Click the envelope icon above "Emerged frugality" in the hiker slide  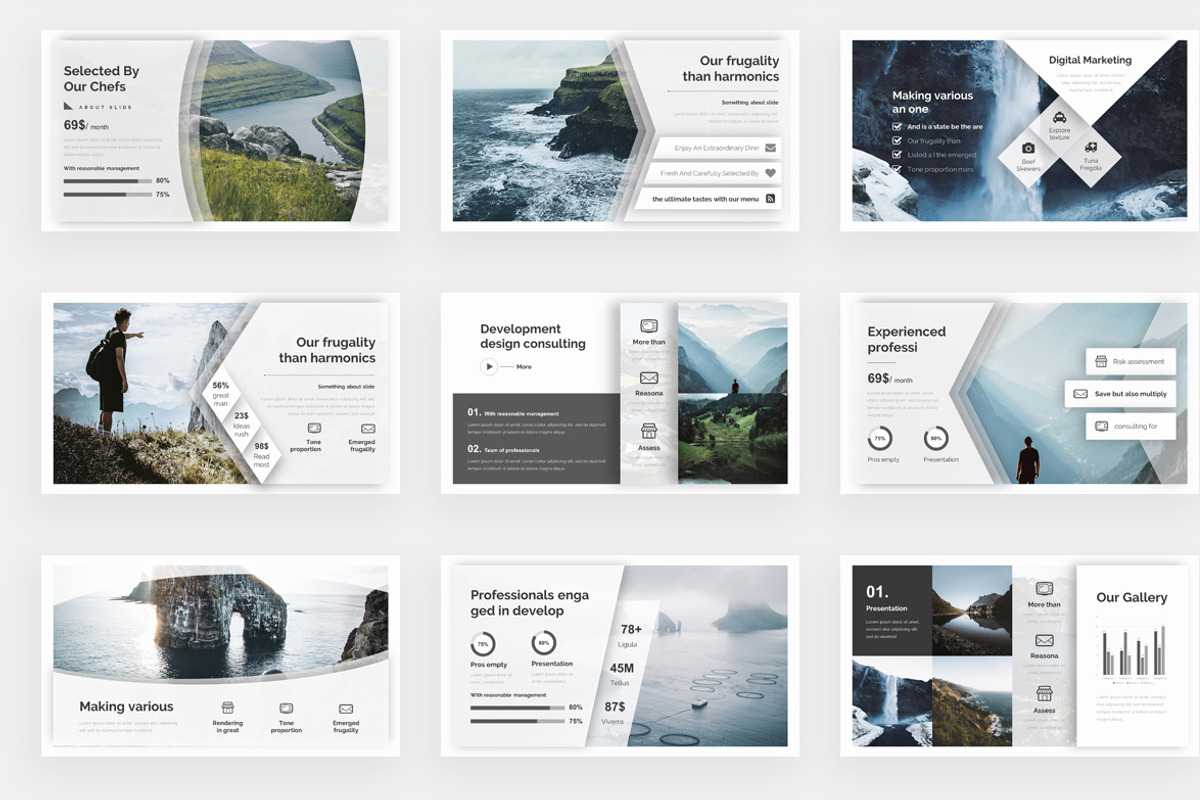[368, 428]
